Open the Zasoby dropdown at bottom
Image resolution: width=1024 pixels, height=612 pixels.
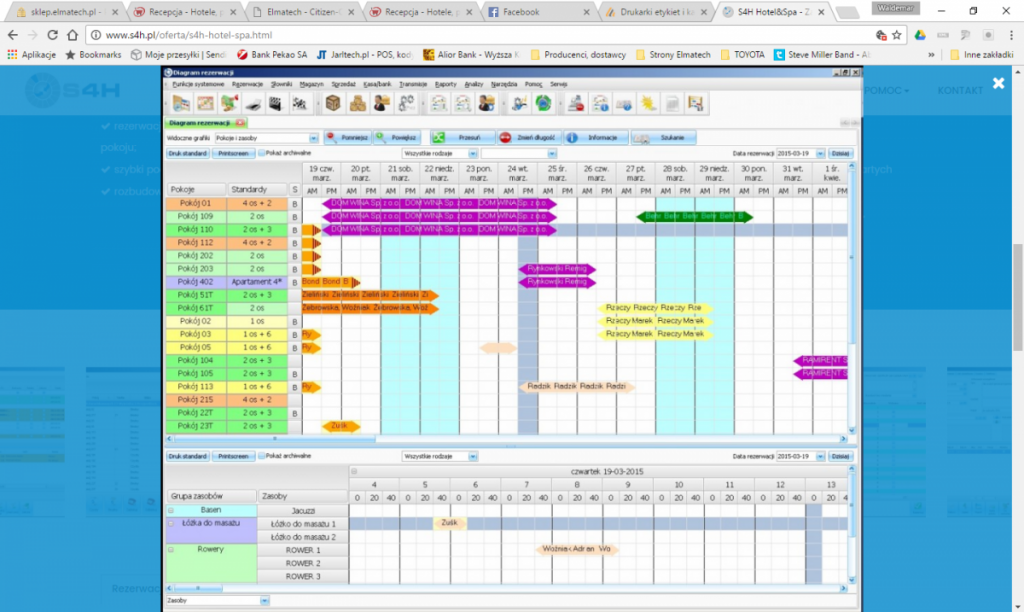pyautogui.click(x=265, y=601)
